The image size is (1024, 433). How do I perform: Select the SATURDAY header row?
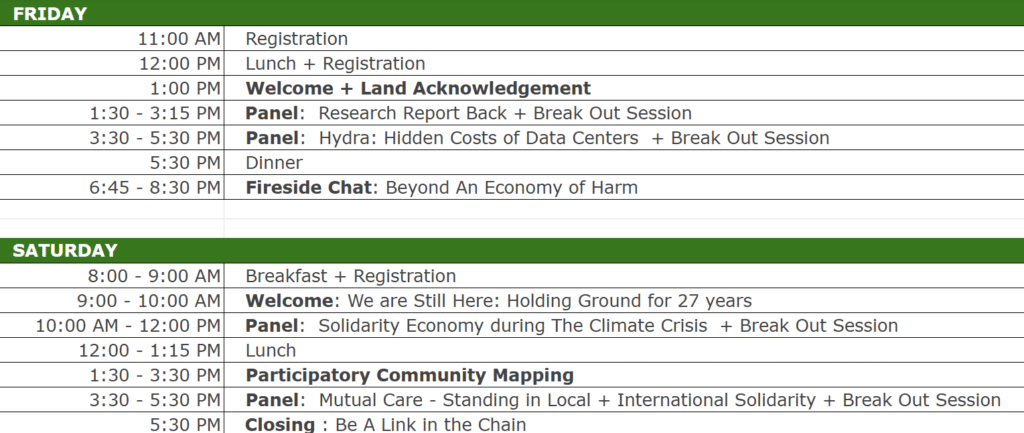pyautogui.click(x=512, y=251)
